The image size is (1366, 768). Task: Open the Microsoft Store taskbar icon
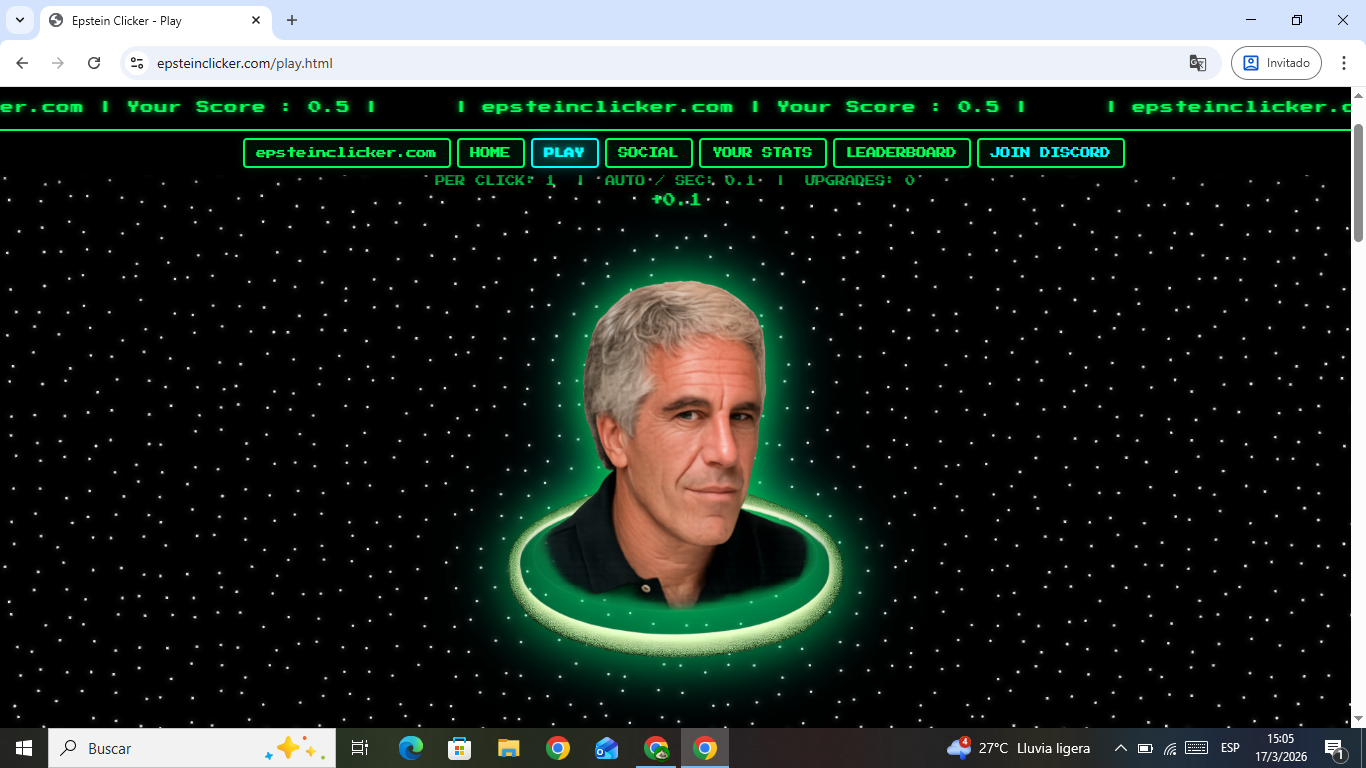[x=460, y=748]
